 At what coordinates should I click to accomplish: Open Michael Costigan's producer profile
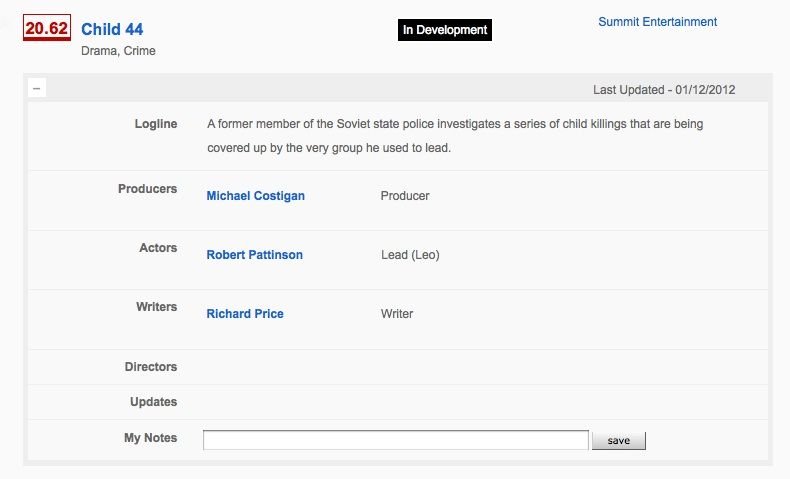(x=255, y=196)
